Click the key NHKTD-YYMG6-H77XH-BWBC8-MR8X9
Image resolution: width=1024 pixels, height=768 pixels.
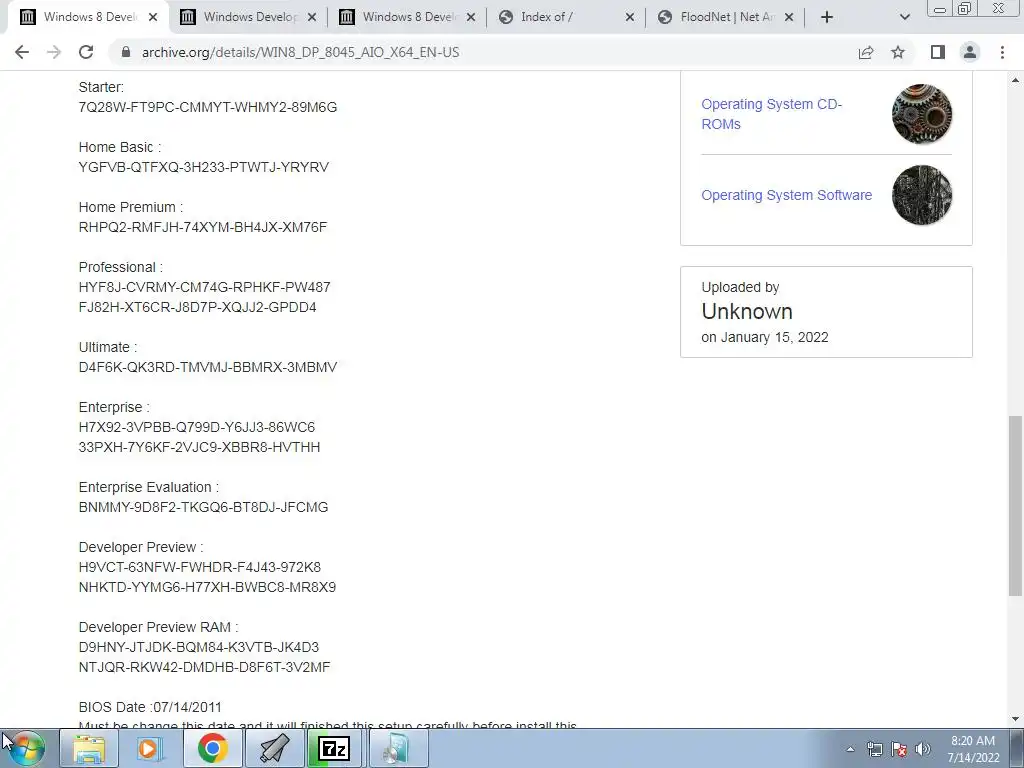(207, 587)
